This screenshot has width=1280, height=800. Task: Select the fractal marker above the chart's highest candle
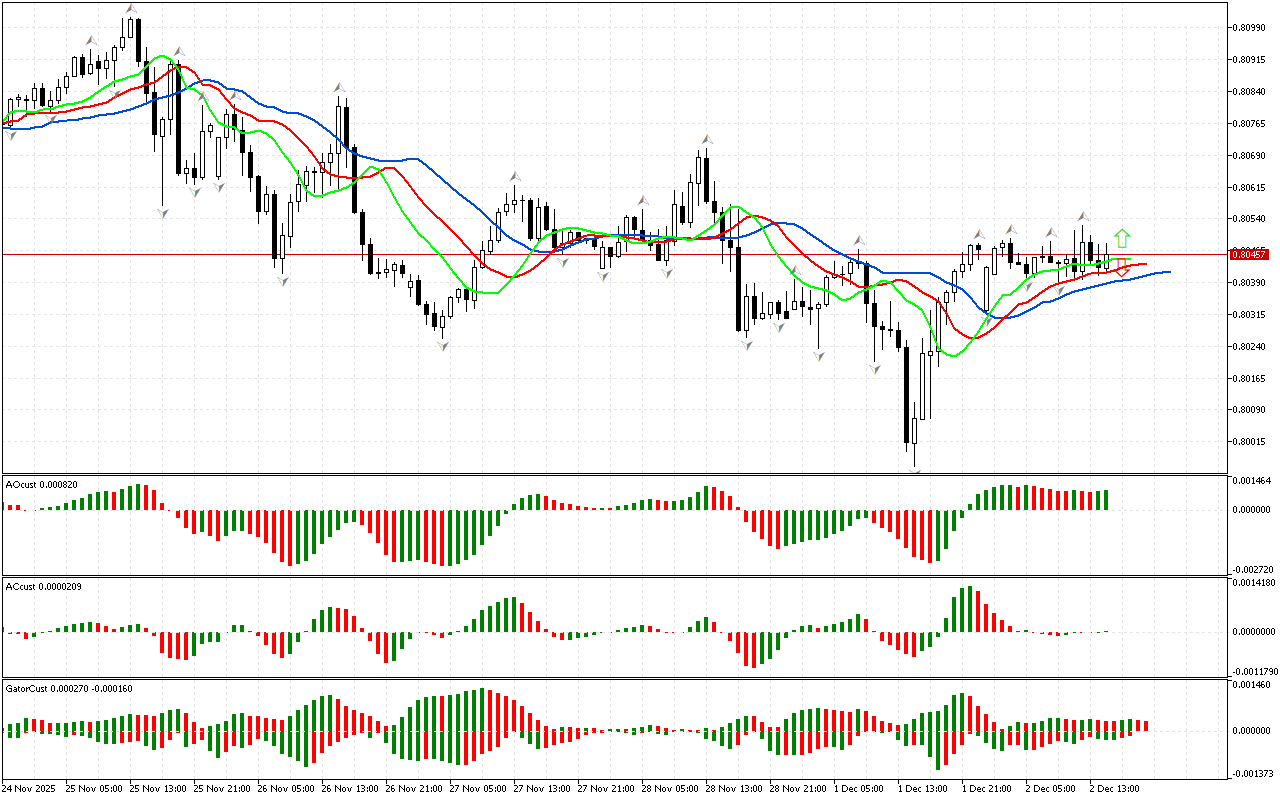[130, 9]
